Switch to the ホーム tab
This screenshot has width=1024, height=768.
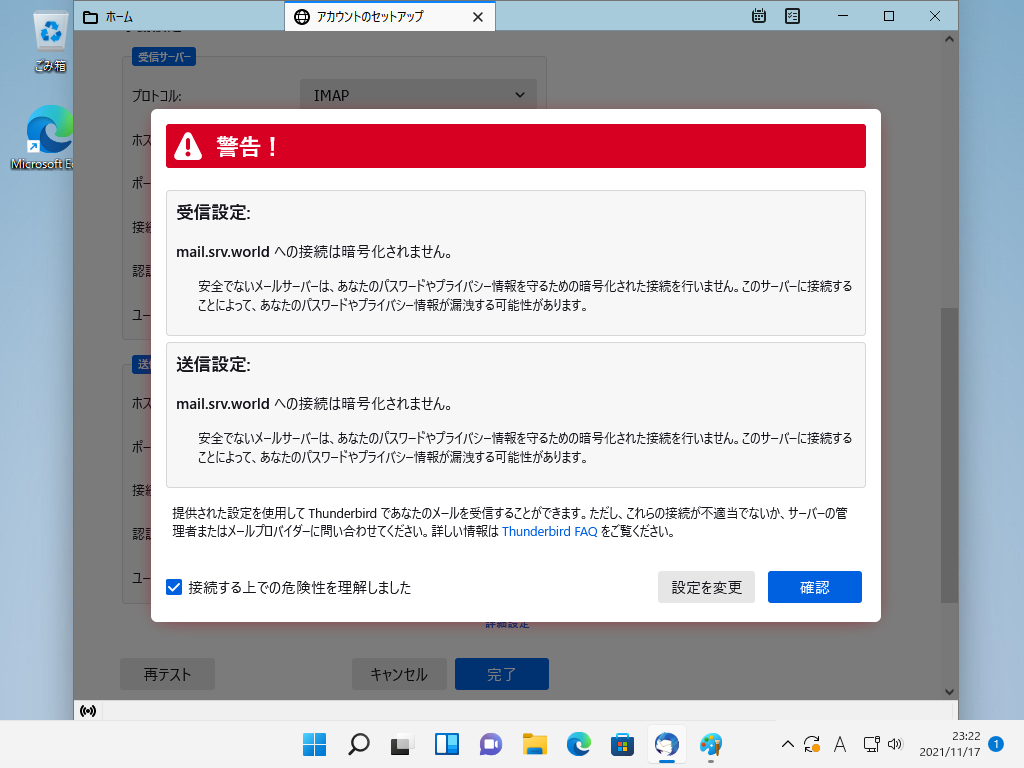pos(178,17)
